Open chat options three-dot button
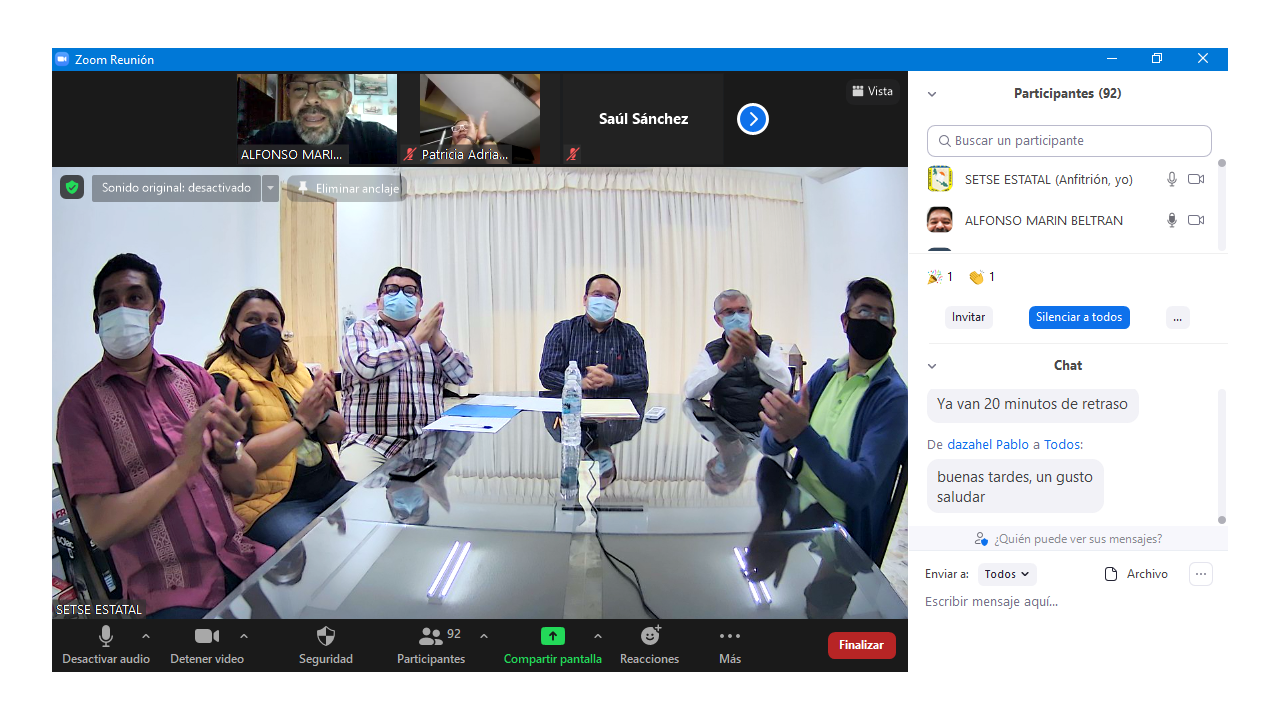Image resolution: width=1280 pixels, height=720 pixels. [x=1201, y=574]
